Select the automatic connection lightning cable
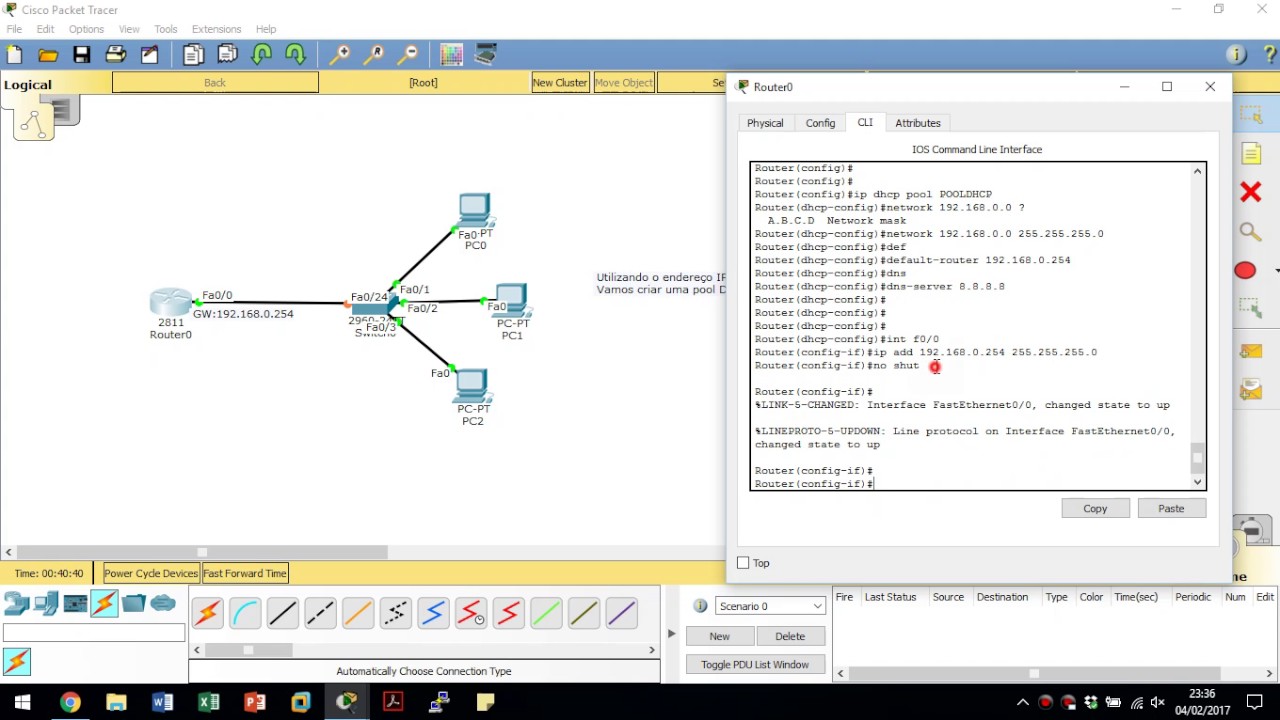The image size is (1280, 720). [208, 613]
